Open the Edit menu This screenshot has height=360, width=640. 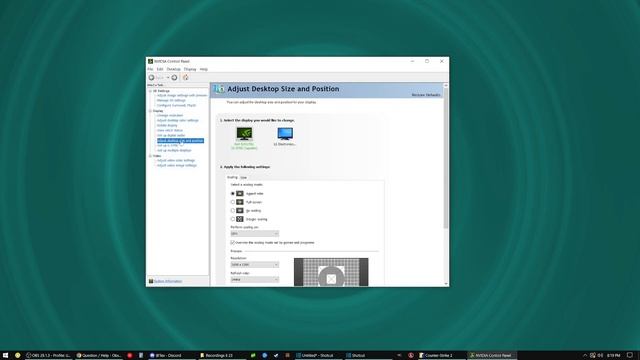(x=160, y=69)
